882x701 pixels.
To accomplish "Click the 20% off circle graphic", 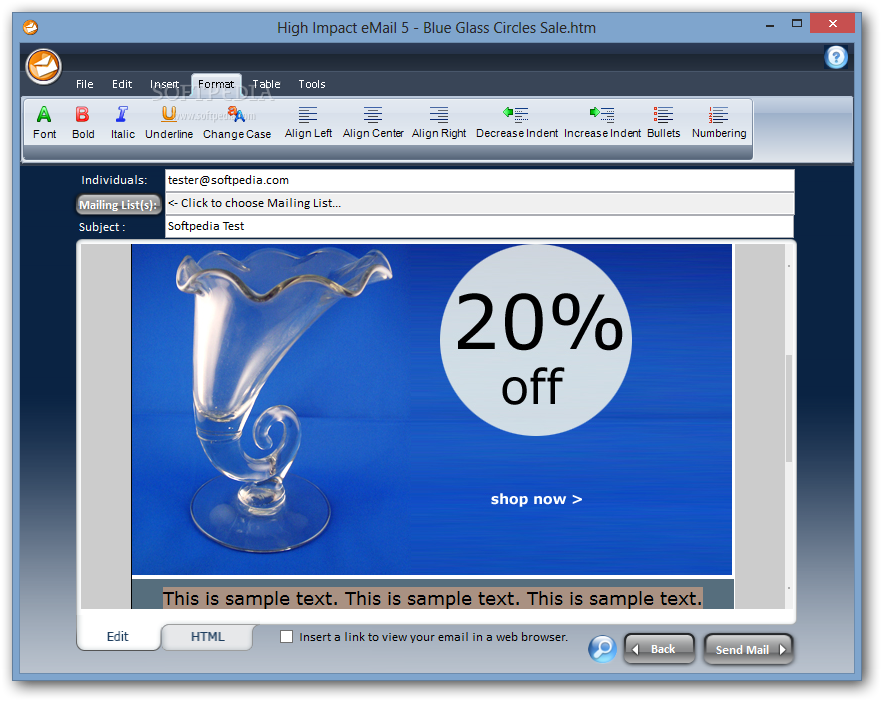I will 536,340.
